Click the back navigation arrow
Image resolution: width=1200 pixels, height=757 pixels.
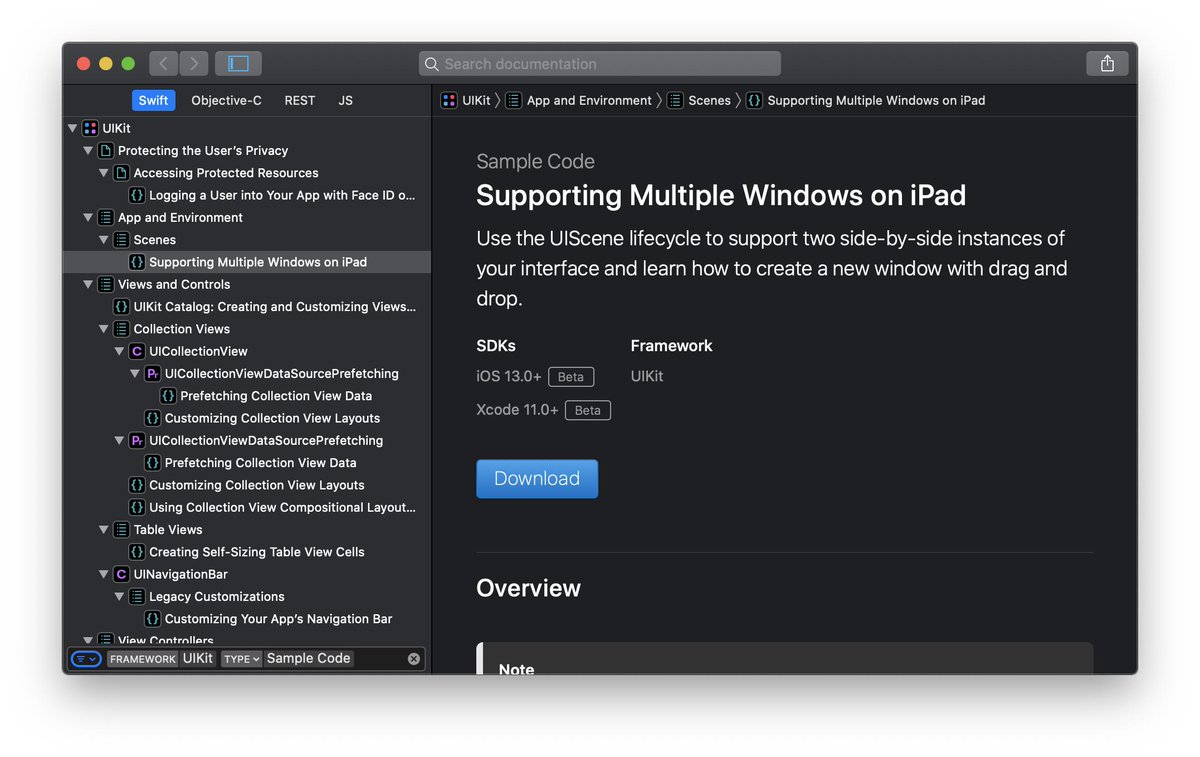pos(163,62)
